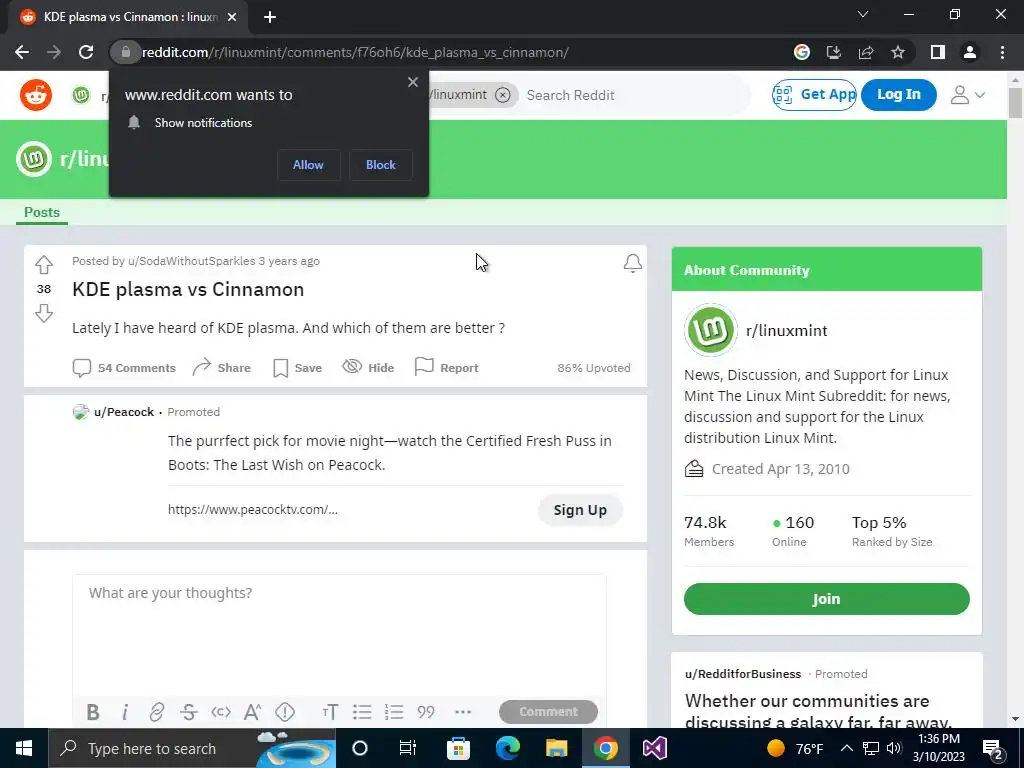Image resolution: width=1024 pixels, height=768 pixels.
Task: Open the peacocktv.com ad link
Action: [253, 509]
